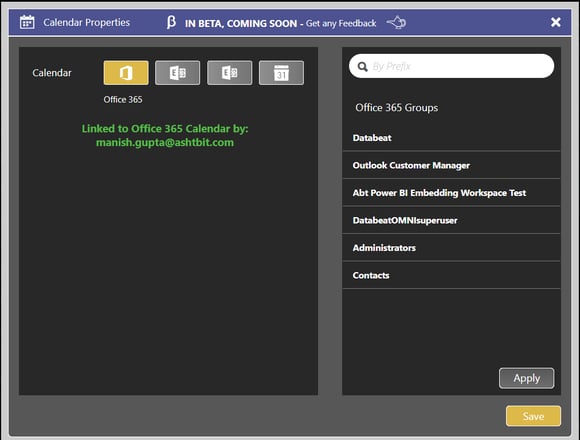
Task: Select the Administrators group
Action: pos(451,248)
